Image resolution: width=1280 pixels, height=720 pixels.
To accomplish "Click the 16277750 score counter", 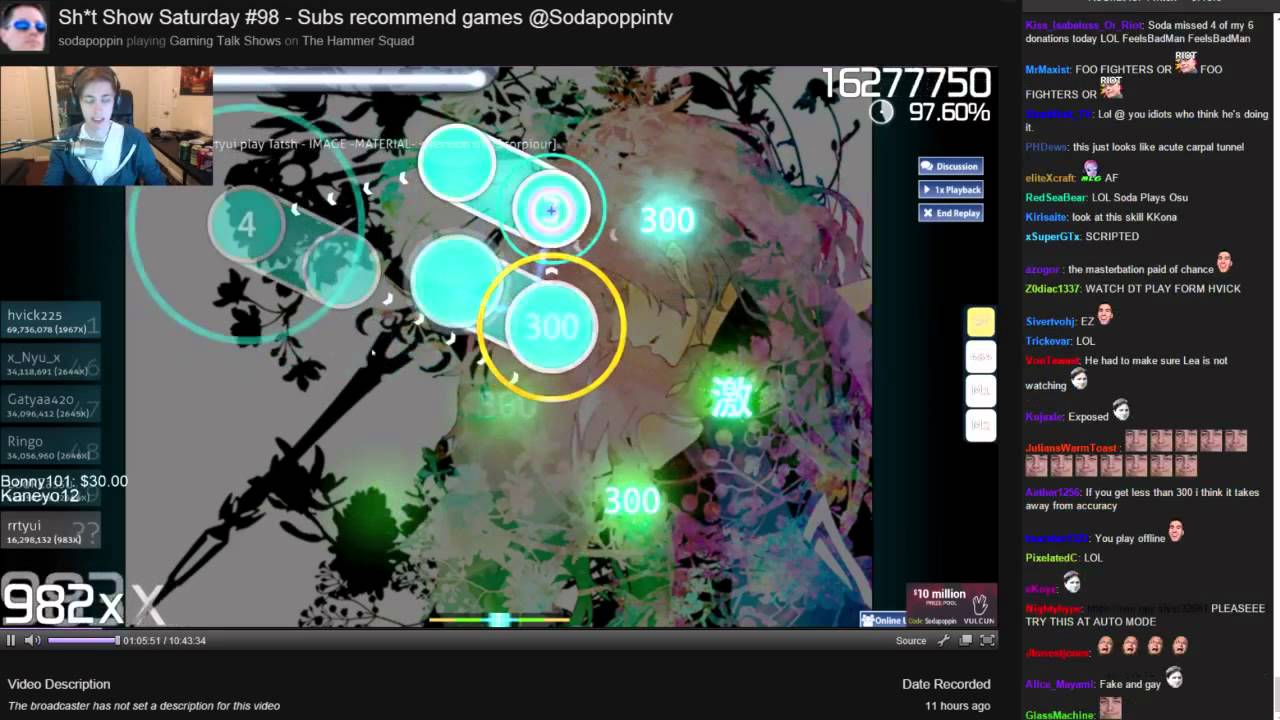I will point(906,83).
